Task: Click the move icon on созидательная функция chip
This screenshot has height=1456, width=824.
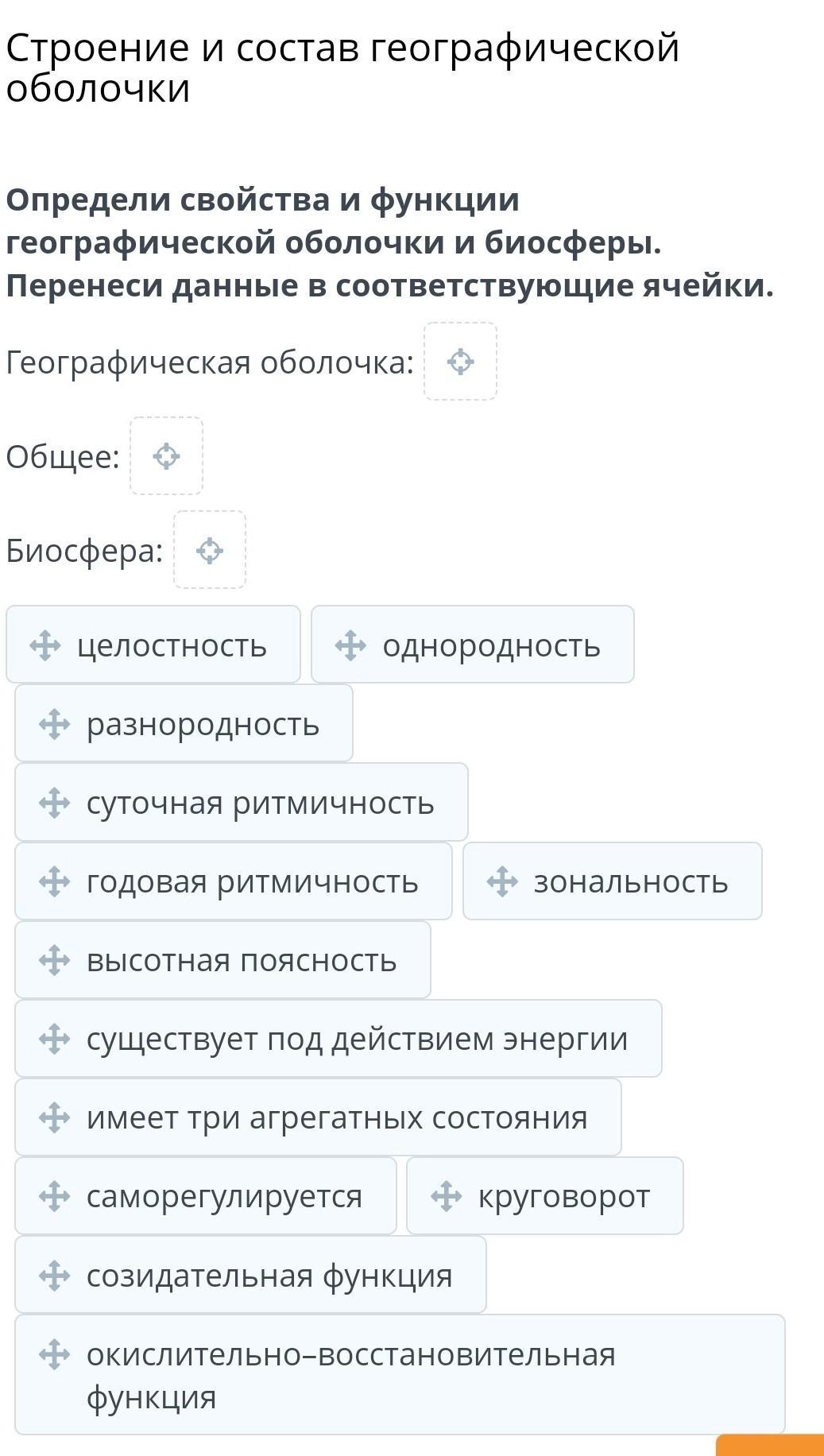Action: point(54,1275)
